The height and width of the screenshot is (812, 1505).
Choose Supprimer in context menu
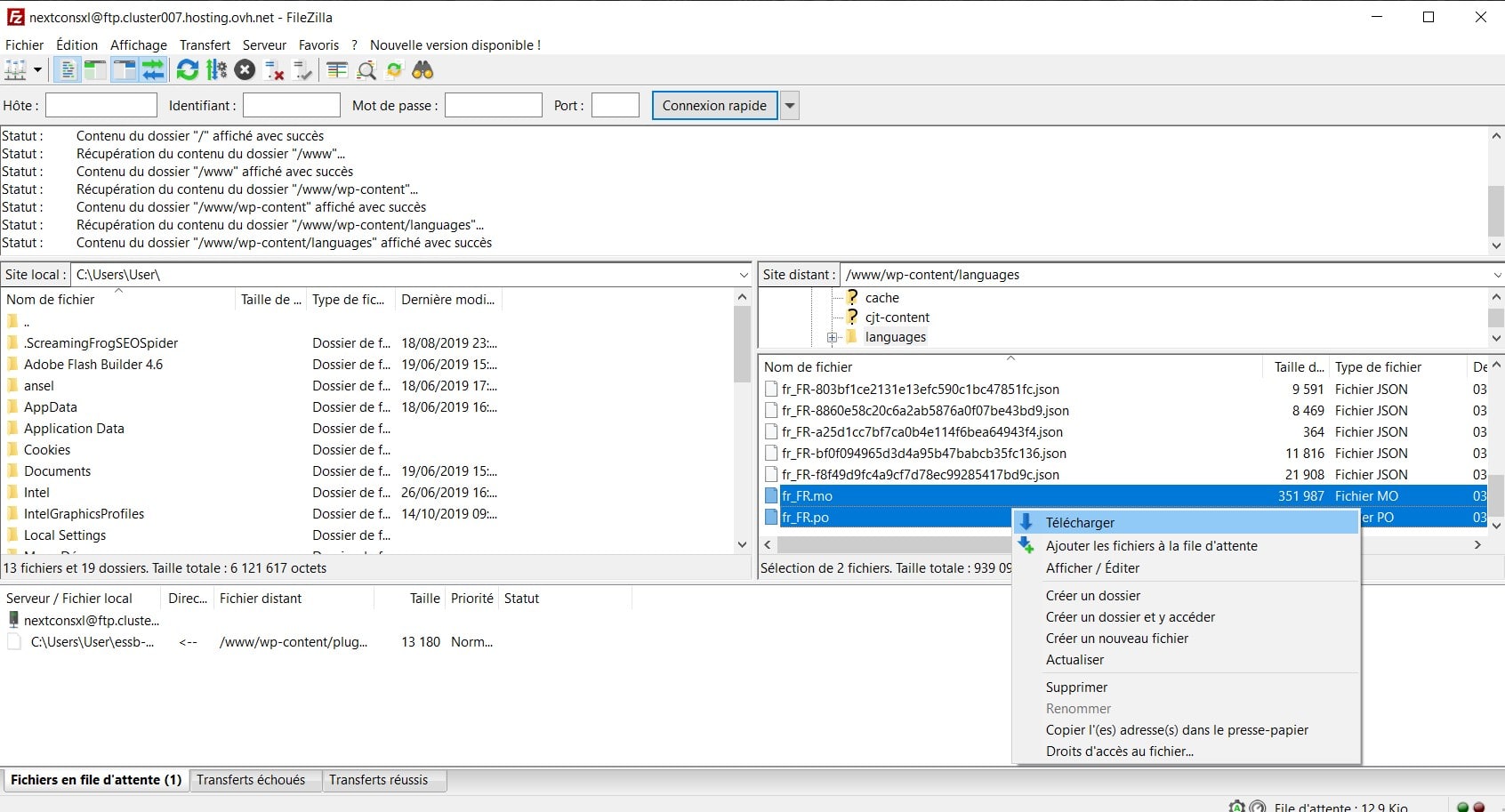pos(1187,687)
